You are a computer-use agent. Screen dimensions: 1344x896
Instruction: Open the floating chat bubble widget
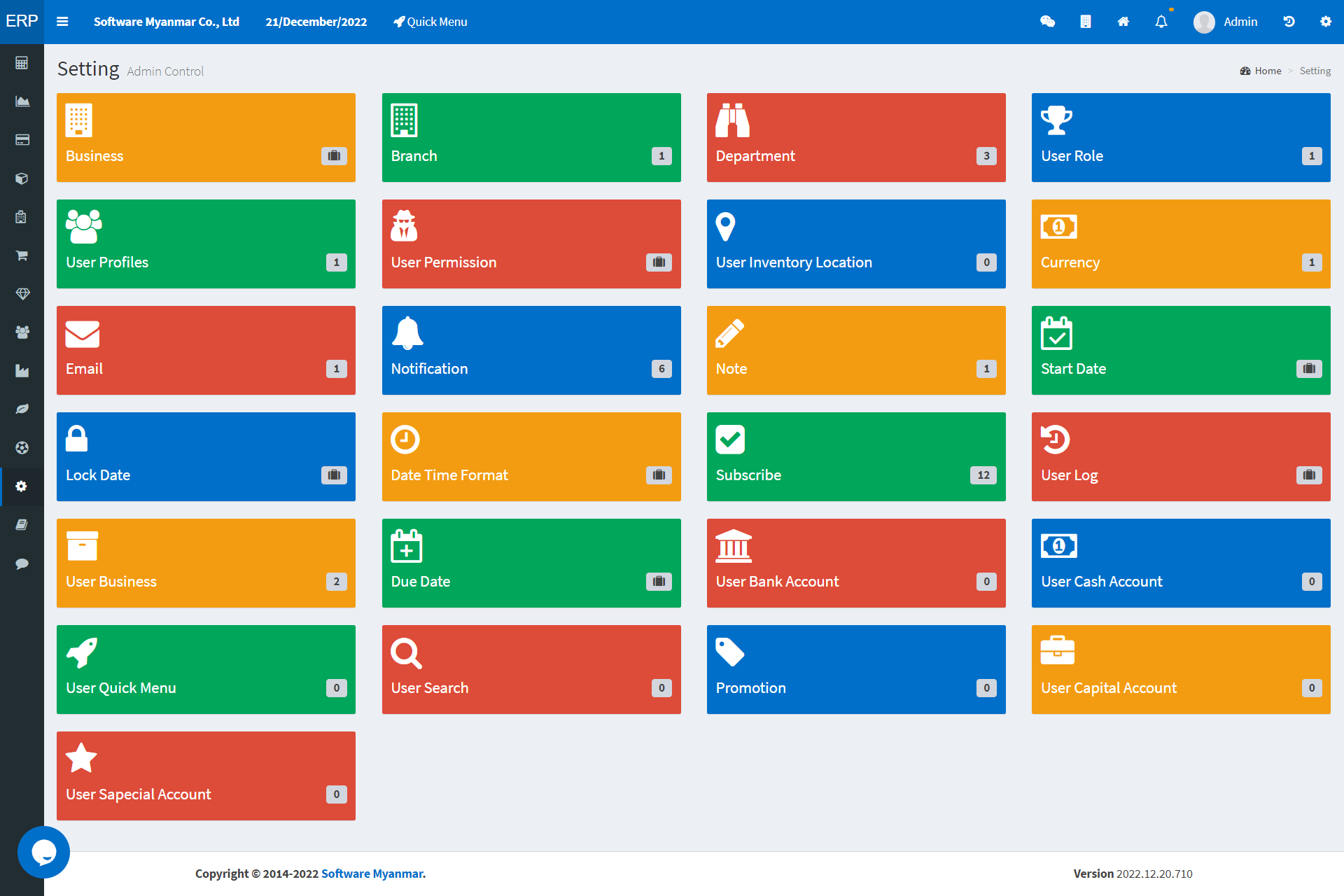point(43,852)
